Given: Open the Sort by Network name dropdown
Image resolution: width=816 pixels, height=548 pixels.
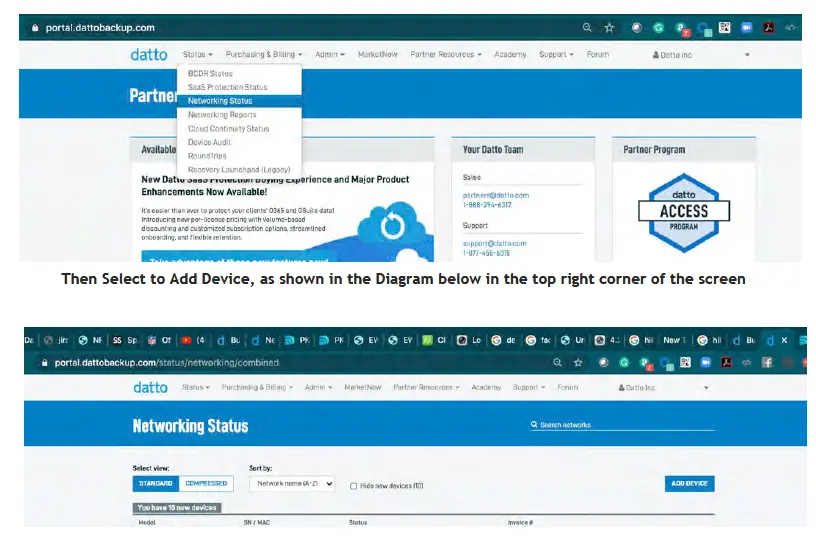Looking at the screenshot, I should pyautogui.click(x=292, y=483).
